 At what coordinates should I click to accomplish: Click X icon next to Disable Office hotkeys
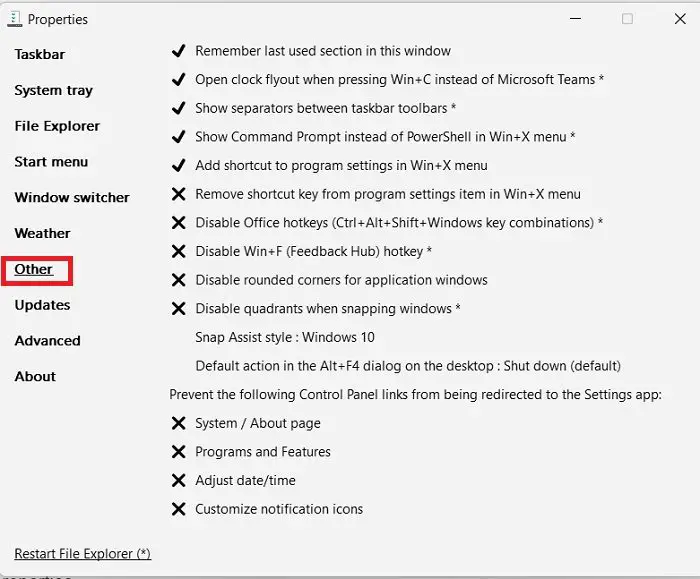179,222
